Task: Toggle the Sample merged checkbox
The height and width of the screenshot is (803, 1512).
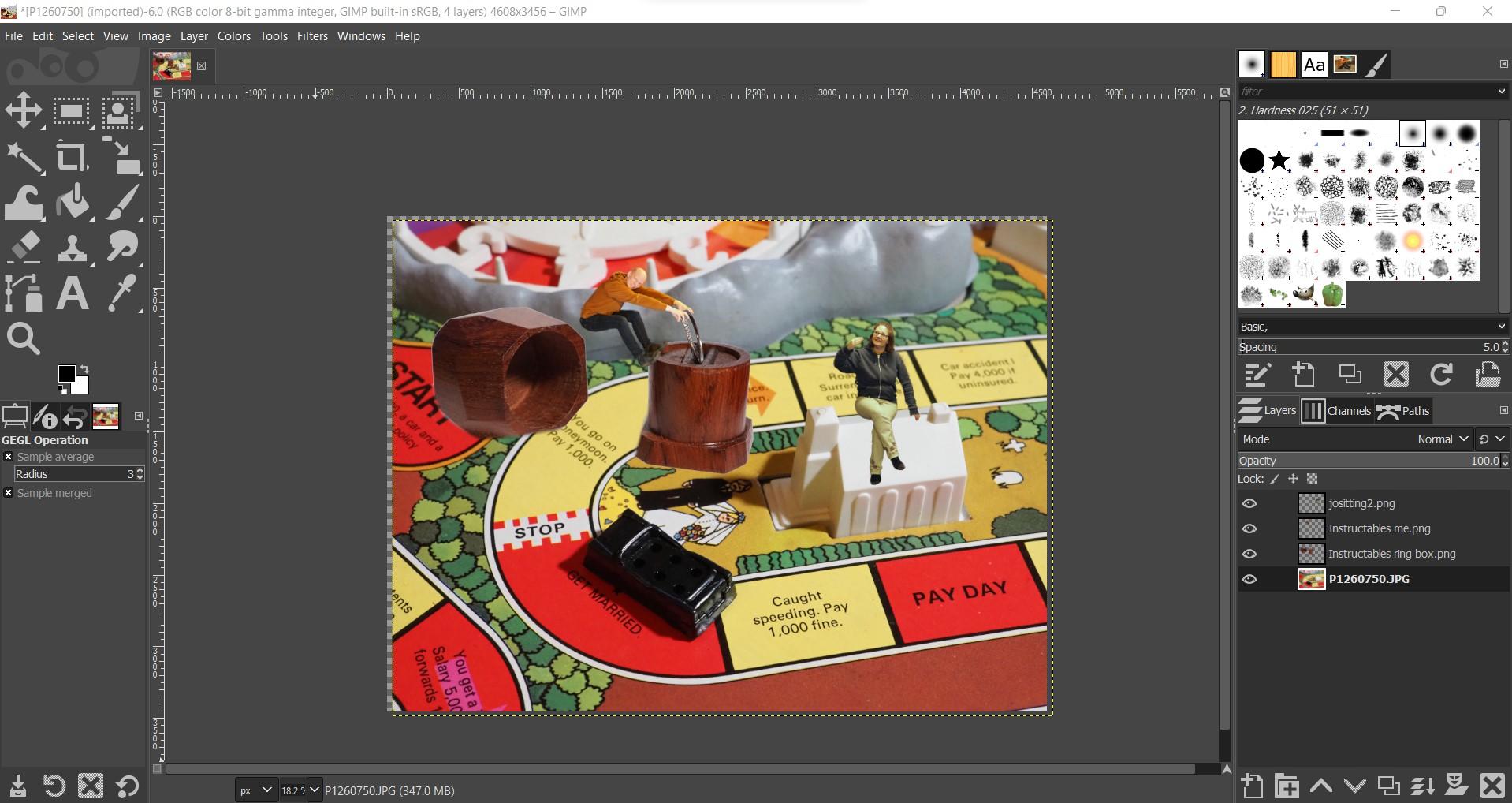Action: coord(9,493)
